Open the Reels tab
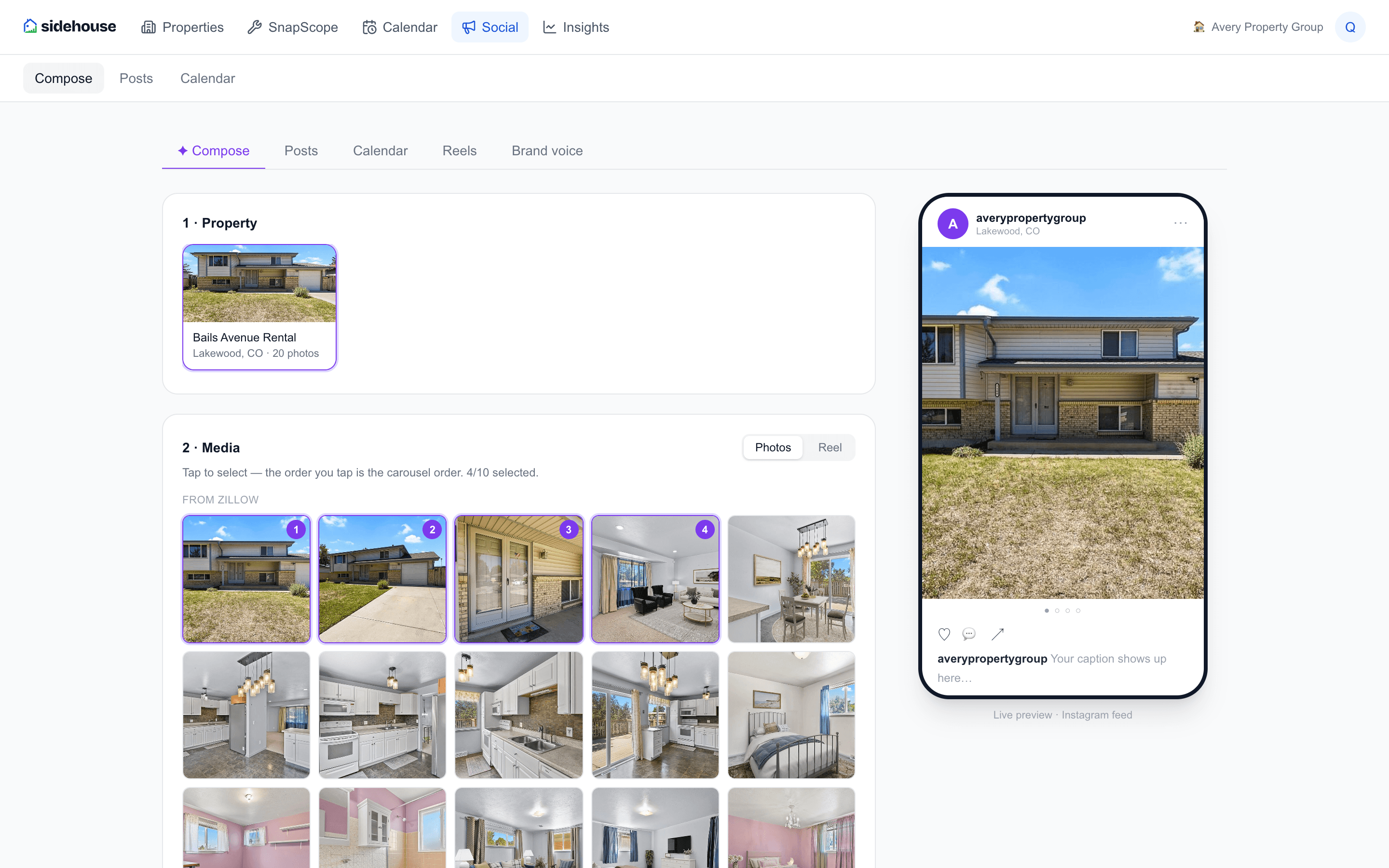1389x868 pixels. [x=460, y=150]
